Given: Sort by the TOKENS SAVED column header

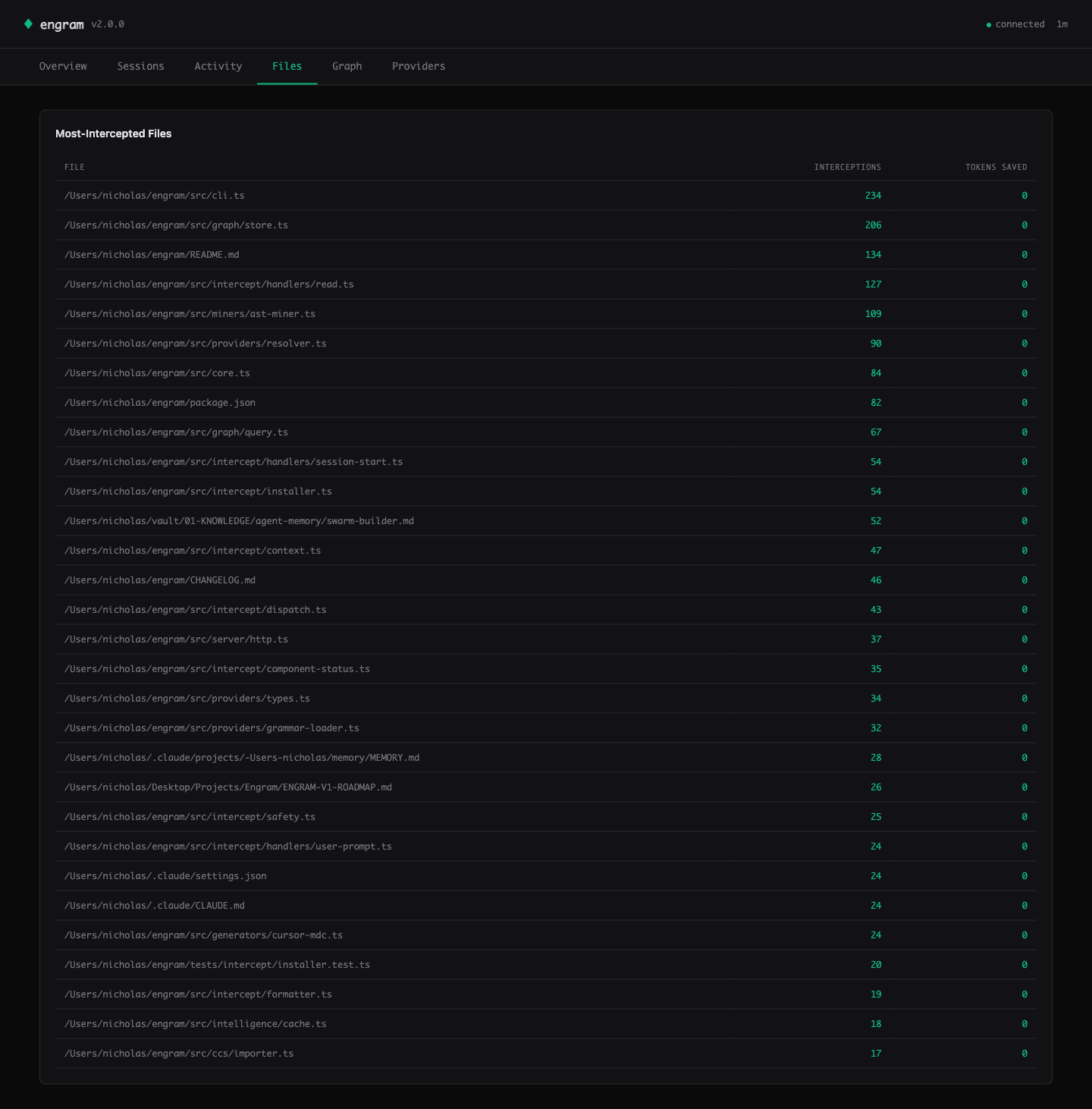Looking at the screenshot, I should (x=996, y=167).
